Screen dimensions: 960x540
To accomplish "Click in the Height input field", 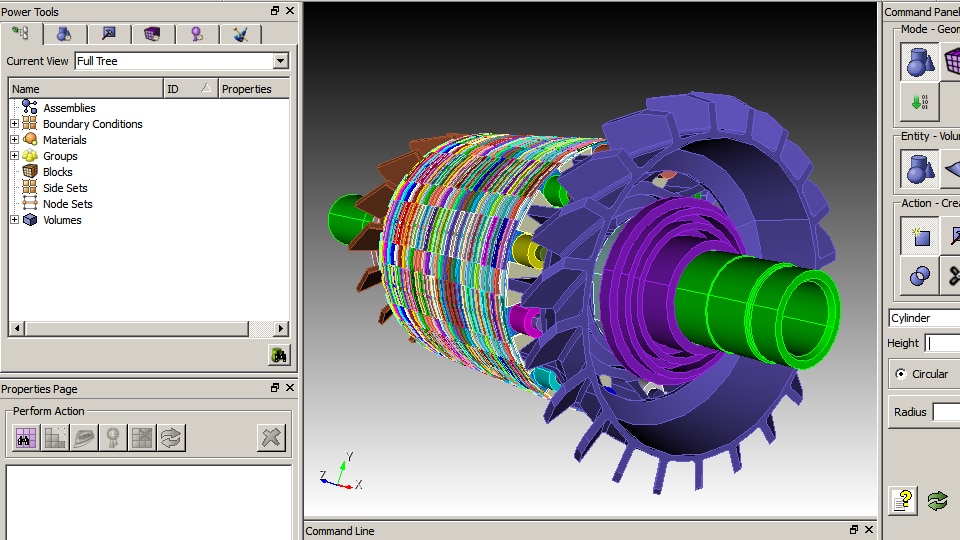I will [943, 343].
